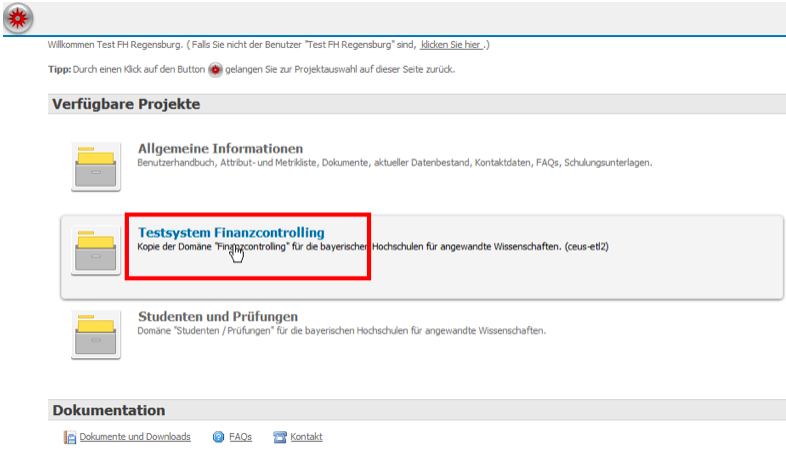Image resolution: width=786 pixels, height=458 pixels.
Task: Open the Studenten und Prüfungen project
Action: (x=217, y=317)
